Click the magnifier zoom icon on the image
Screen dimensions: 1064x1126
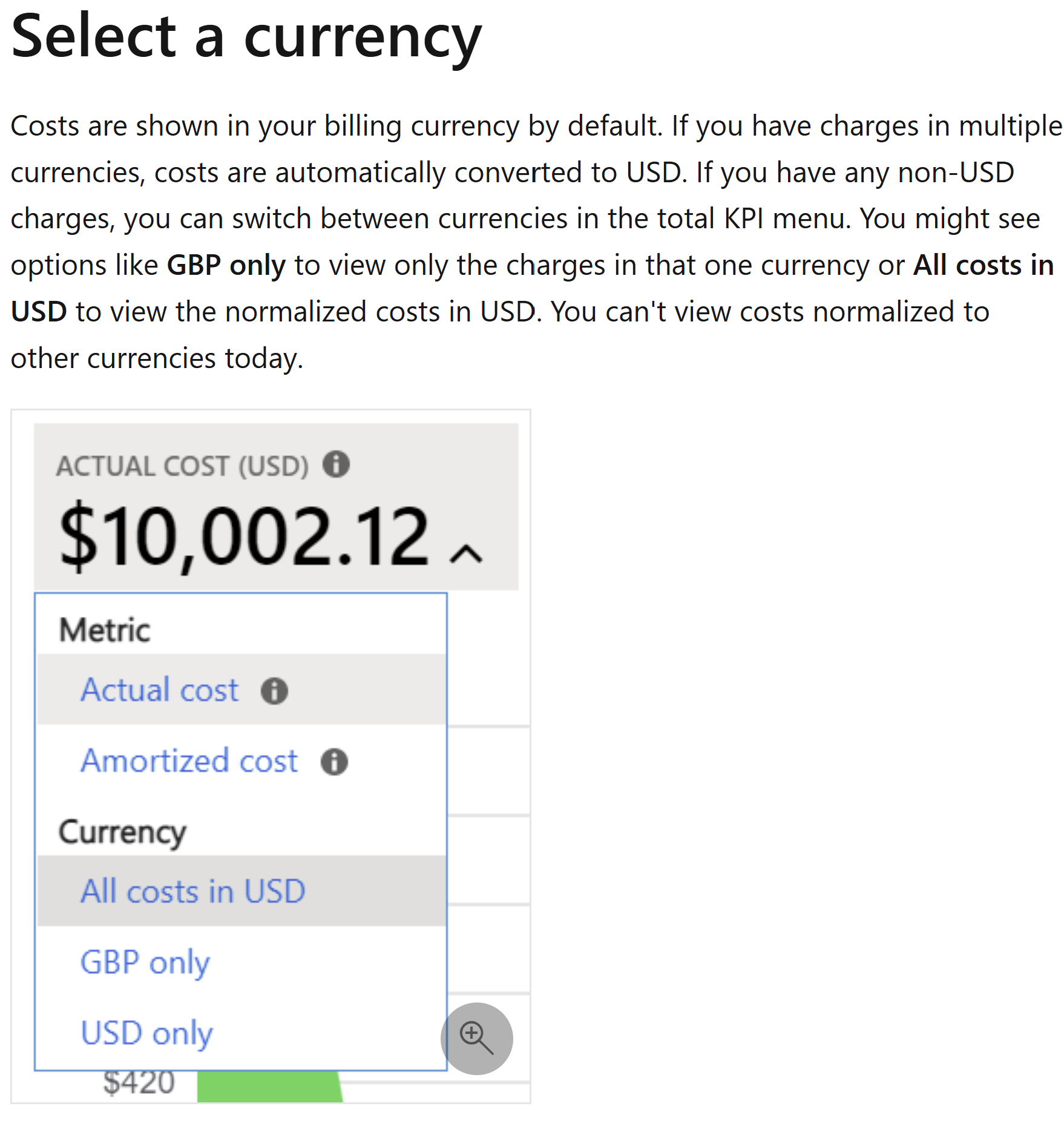pyautogui.click(x=477, y=1038)
